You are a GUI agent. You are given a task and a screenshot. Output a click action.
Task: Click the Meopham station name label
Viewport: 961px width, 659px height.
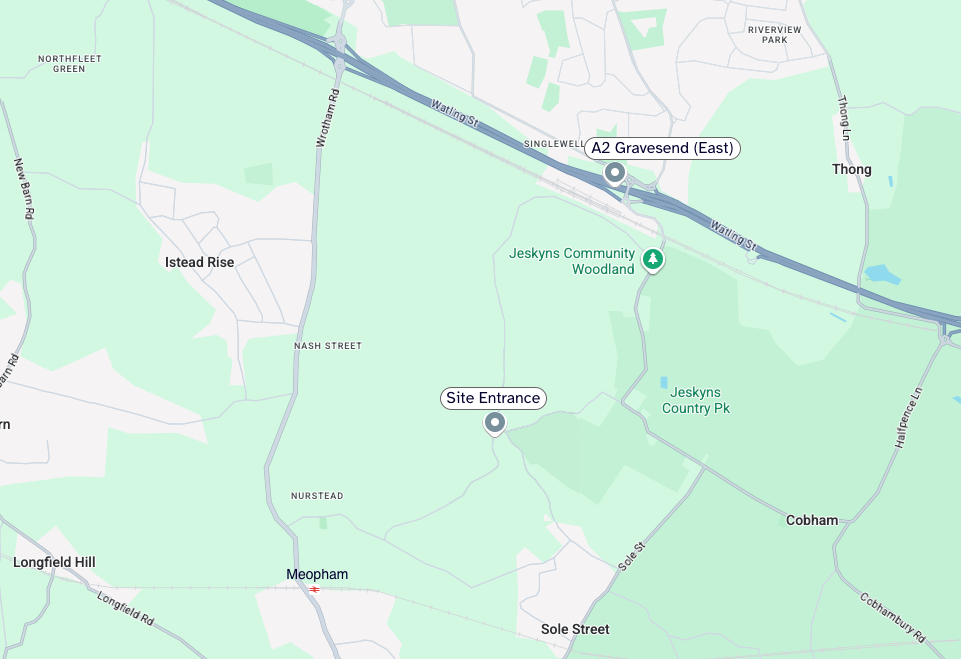click(x=317, y=574)
